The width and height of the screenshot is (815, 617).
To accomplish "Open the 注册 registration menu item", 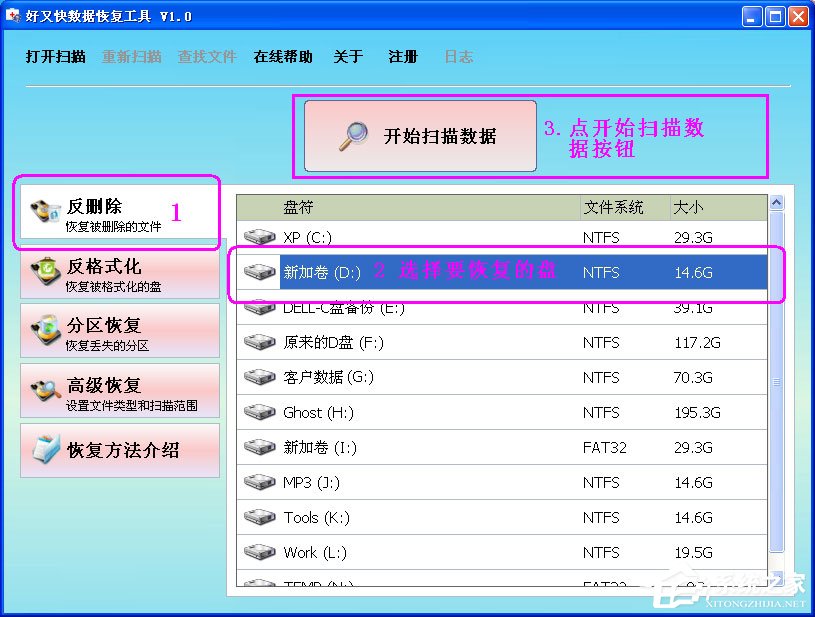I will point(402,57).
